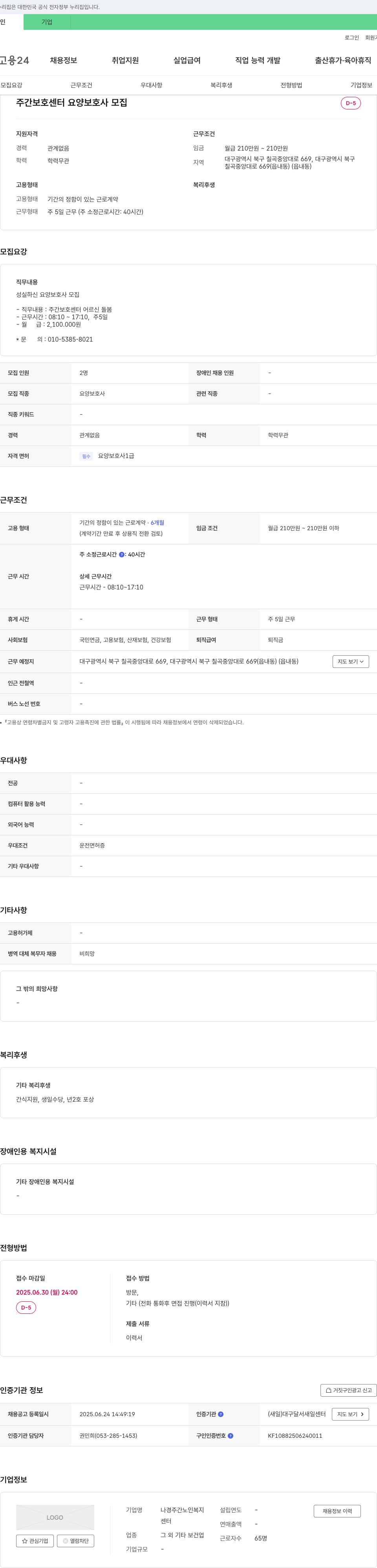This screenshot has width=377, height=1568.
Task: Click the job title 주간보호센터 요양보호사 모집
Action: pyautogui.click(x=72, y=102)
